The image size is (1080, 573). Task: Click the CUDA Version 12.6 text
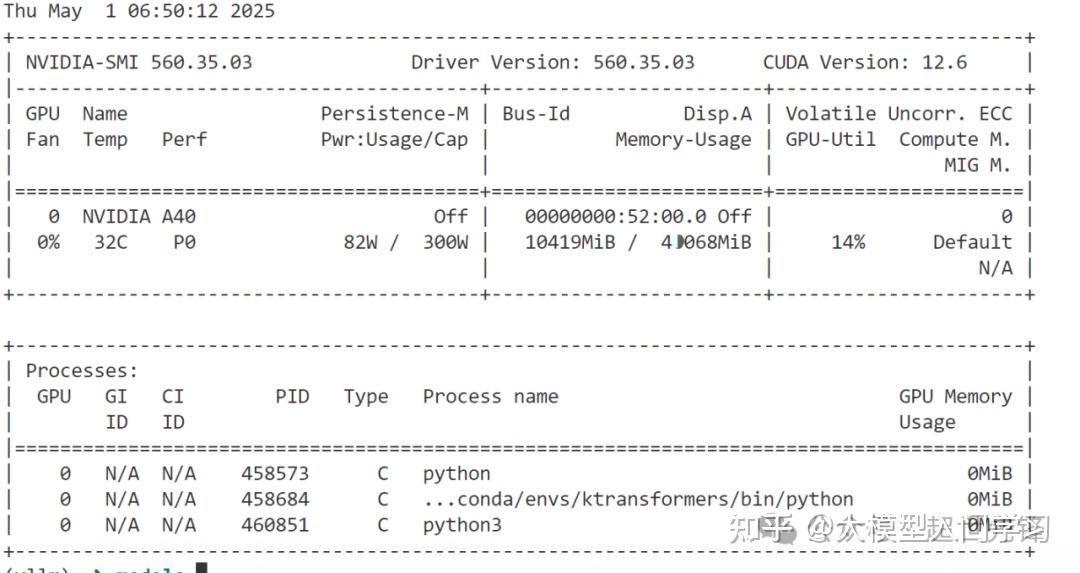864,62
